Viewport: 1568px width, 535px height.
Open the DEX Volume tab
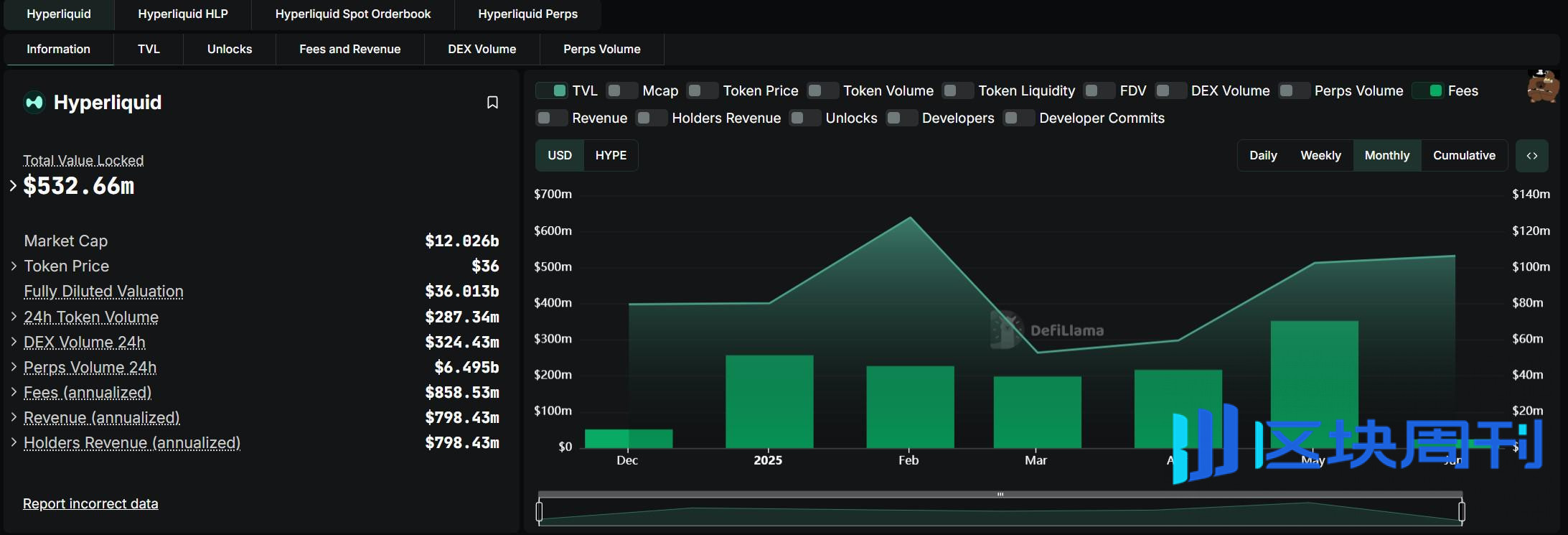(x=482, y=50)
